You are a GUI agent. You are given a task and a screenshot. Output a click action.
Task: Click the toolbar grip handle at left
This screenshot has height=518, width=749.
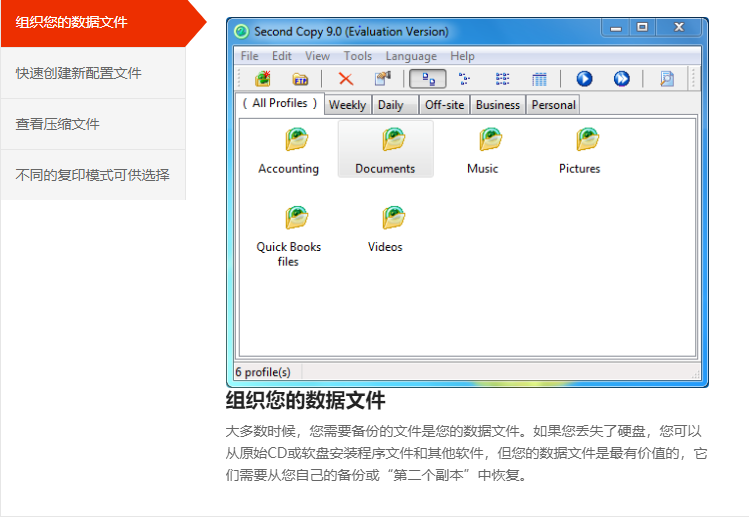click(240, 79)
